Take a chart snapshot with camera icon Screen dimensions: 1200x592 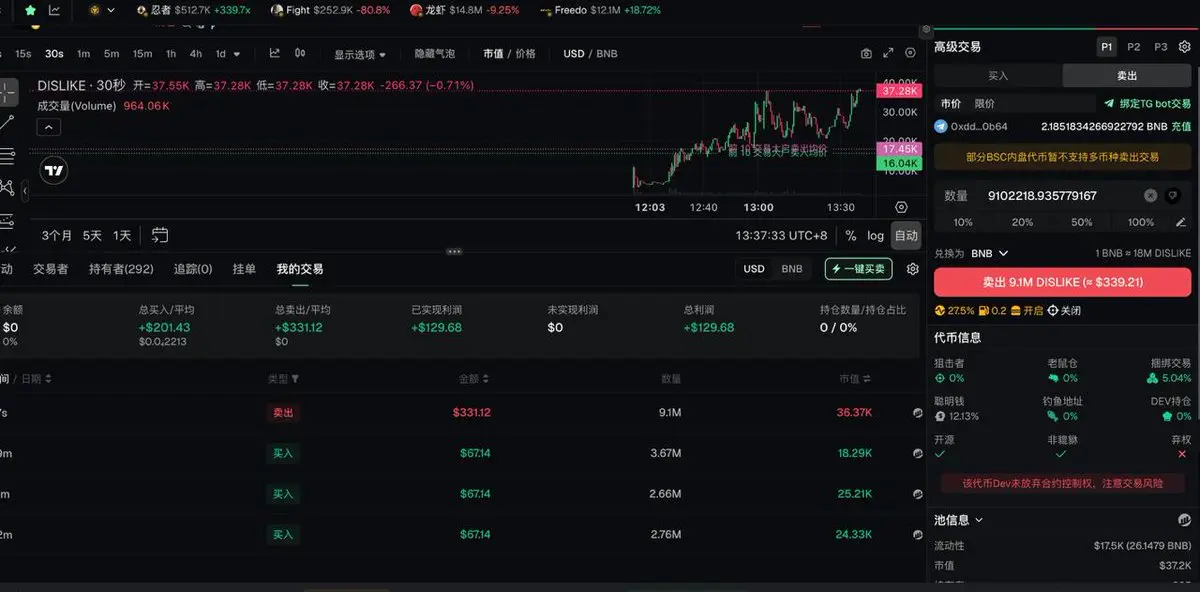coord(866,53)
